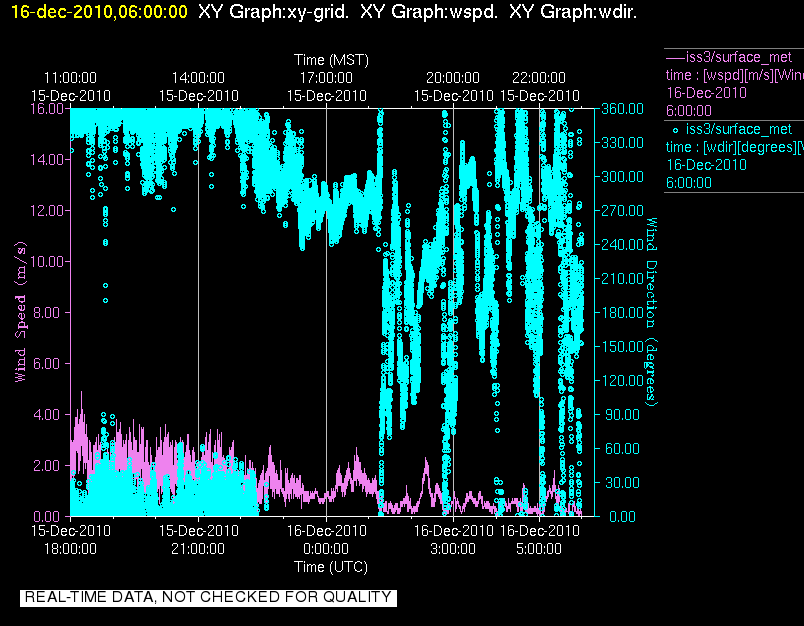Click the 120.00 wind direction tick value
The image size is (804, 626).
coord(622,380)
